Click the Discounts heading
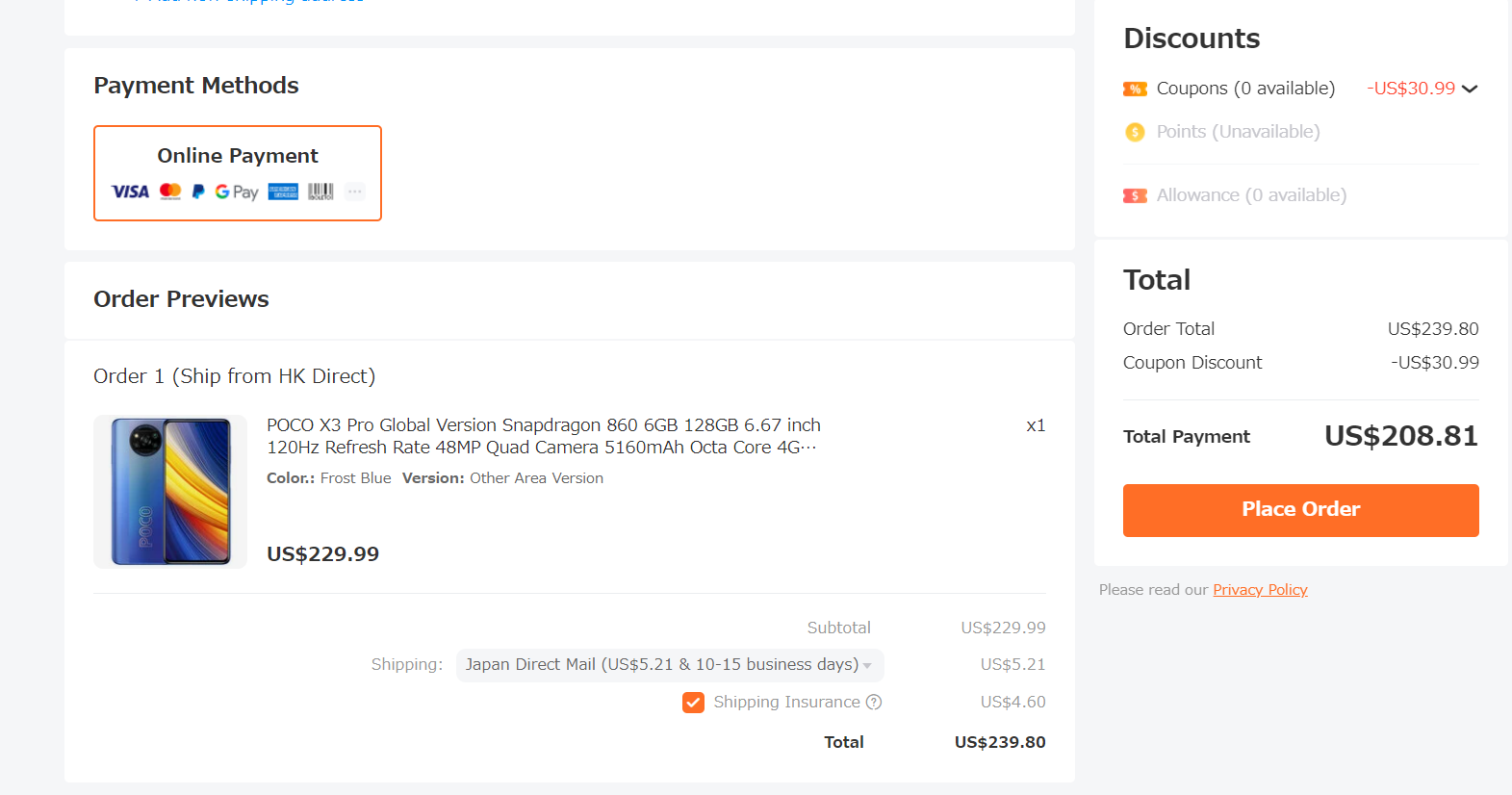 tap(1192, 38)
